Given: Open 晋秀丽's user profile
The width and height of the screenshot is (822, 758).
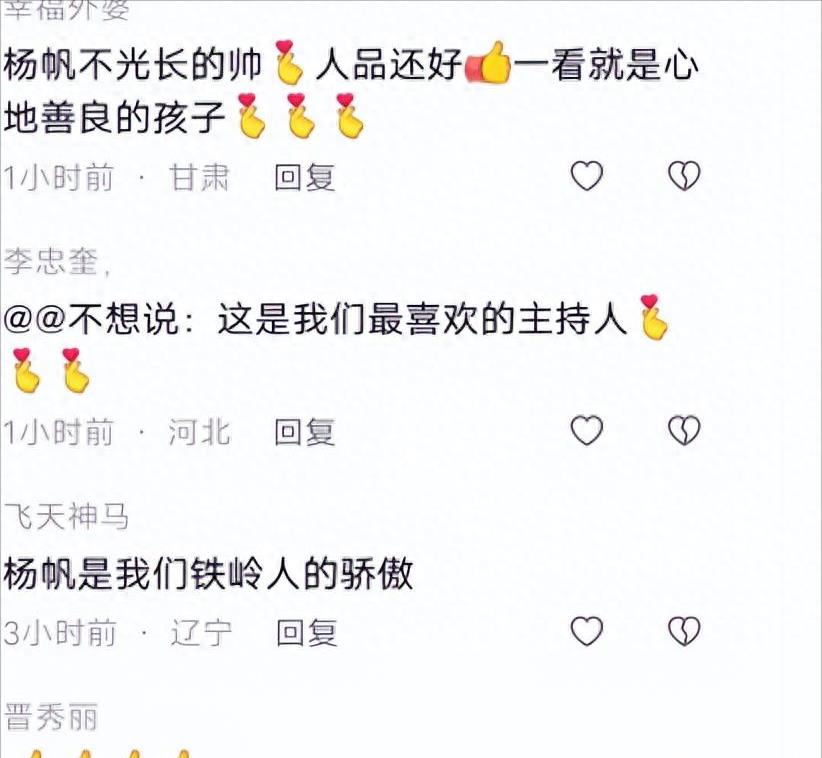Looking at the screenshot, I should [x=51, y=717].
